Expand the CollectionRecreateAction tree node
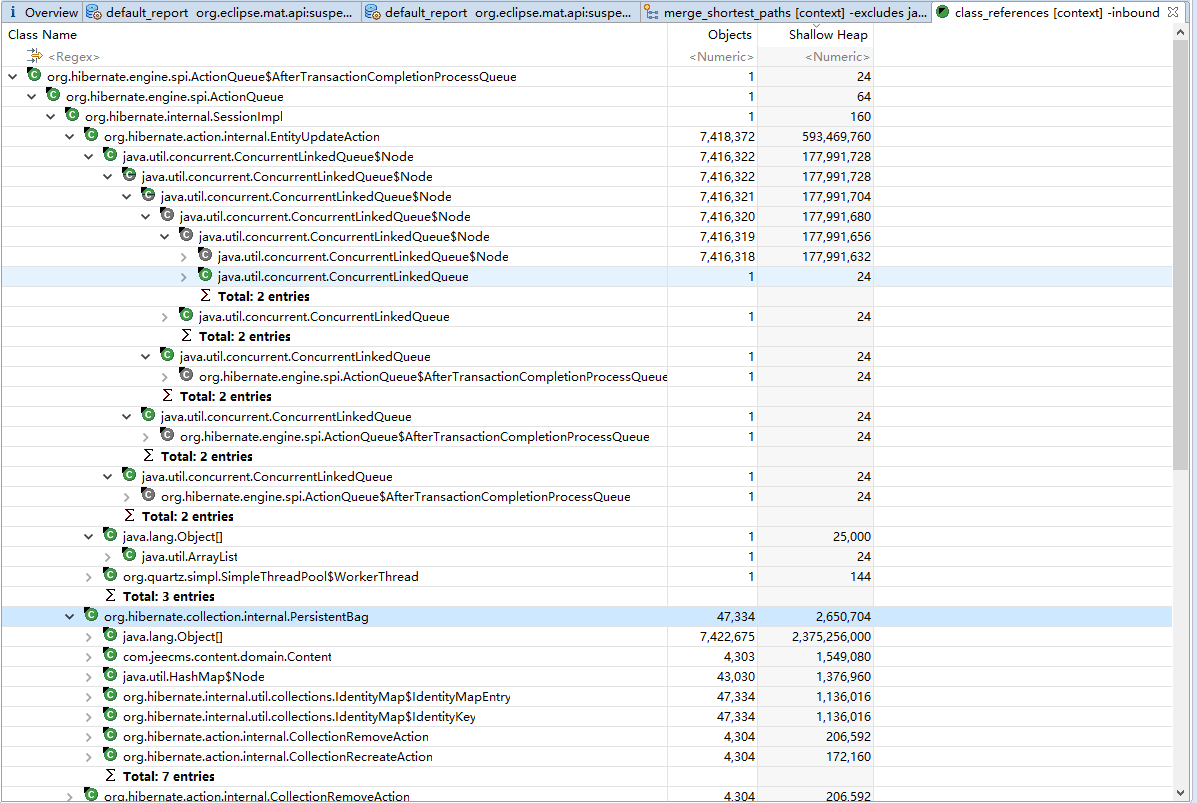Screen dimensions: 1197x803 click(x=88, y=757)
